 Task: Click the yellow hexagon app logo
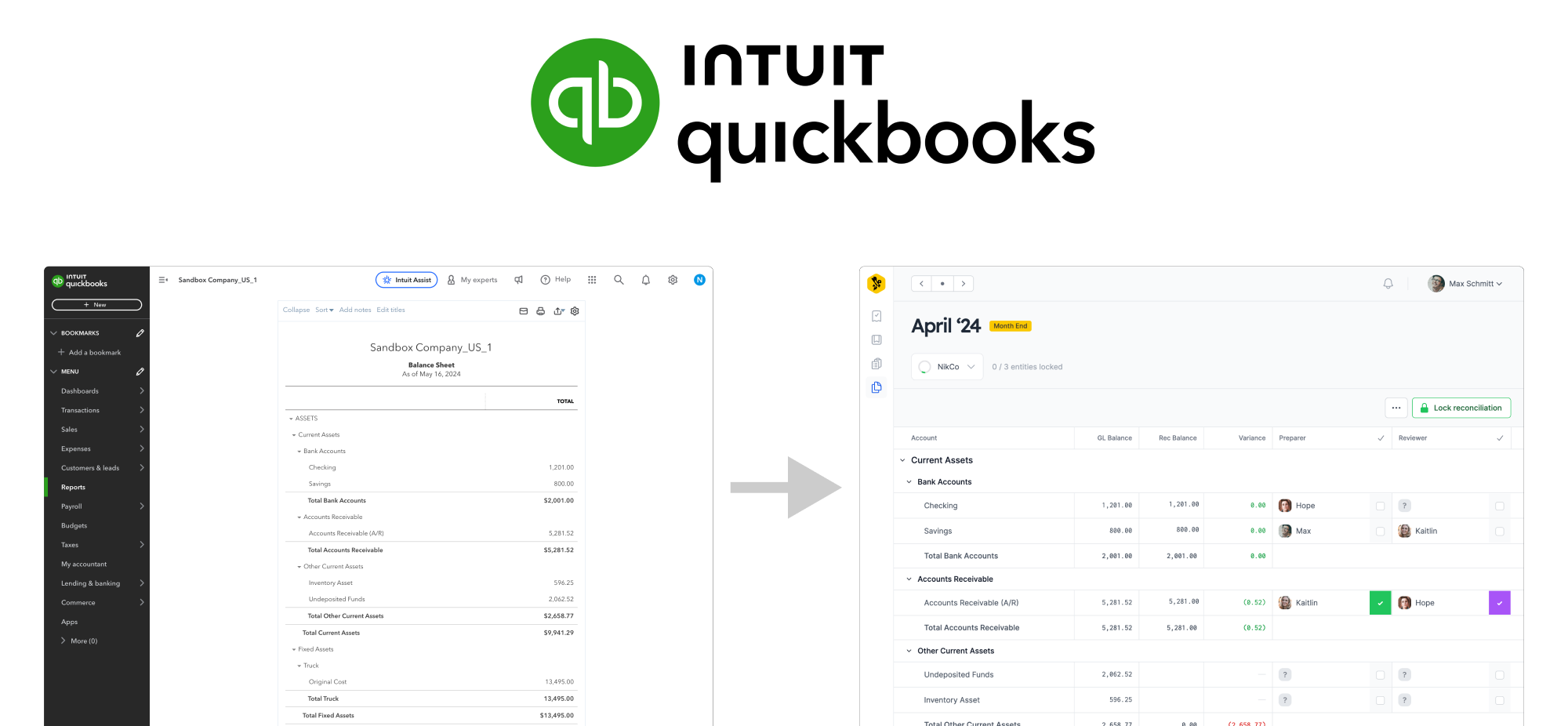tap(877, 284)
